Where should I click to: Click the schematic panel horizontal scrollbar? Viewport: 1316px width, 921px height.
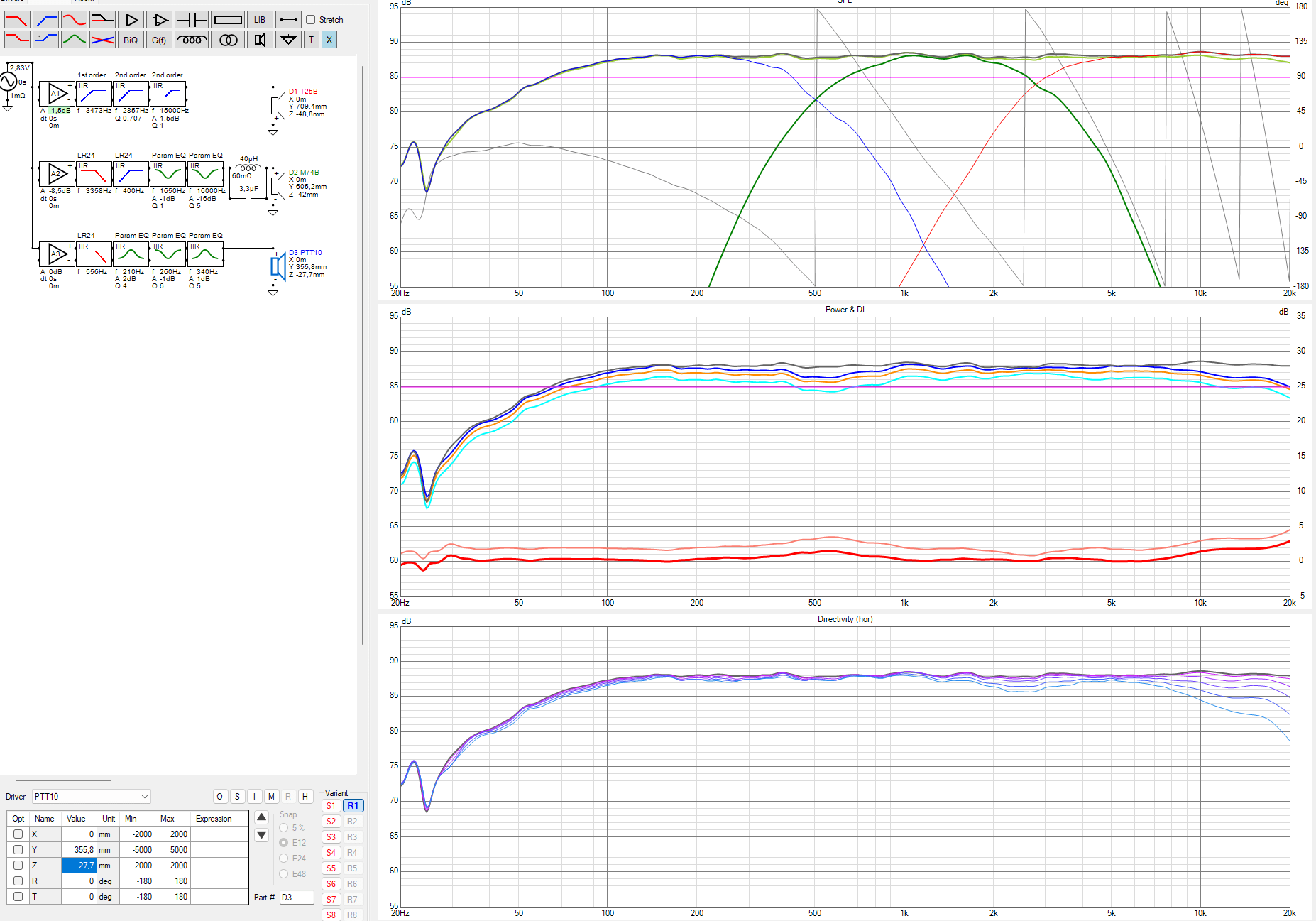coord(63,780)
